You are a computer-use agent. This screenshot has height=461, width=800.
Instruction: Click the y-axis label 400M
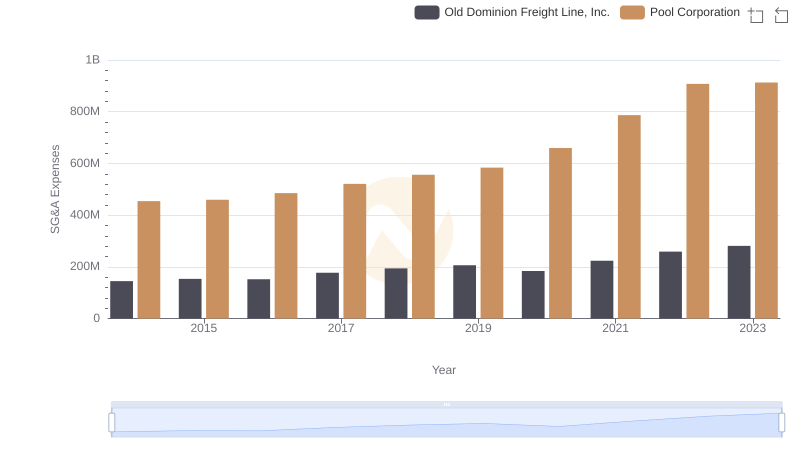coord(85,215)
